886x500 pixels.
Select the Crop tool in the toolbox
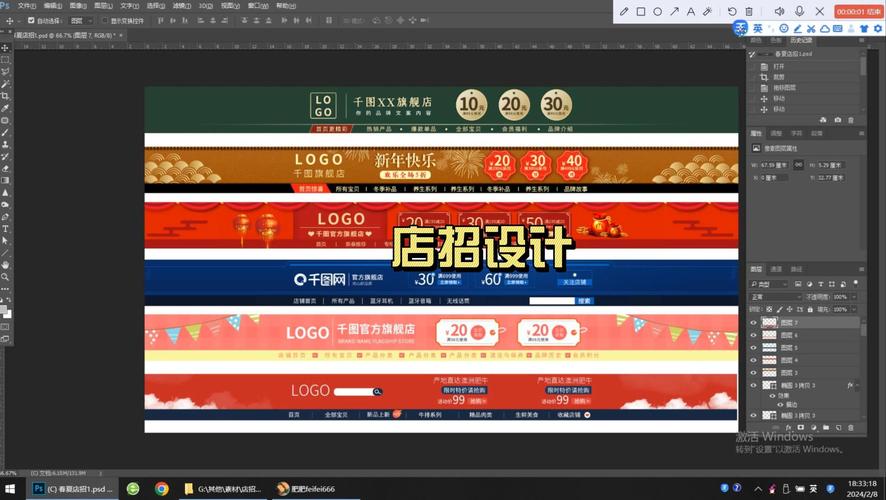[x=5, y=96]
